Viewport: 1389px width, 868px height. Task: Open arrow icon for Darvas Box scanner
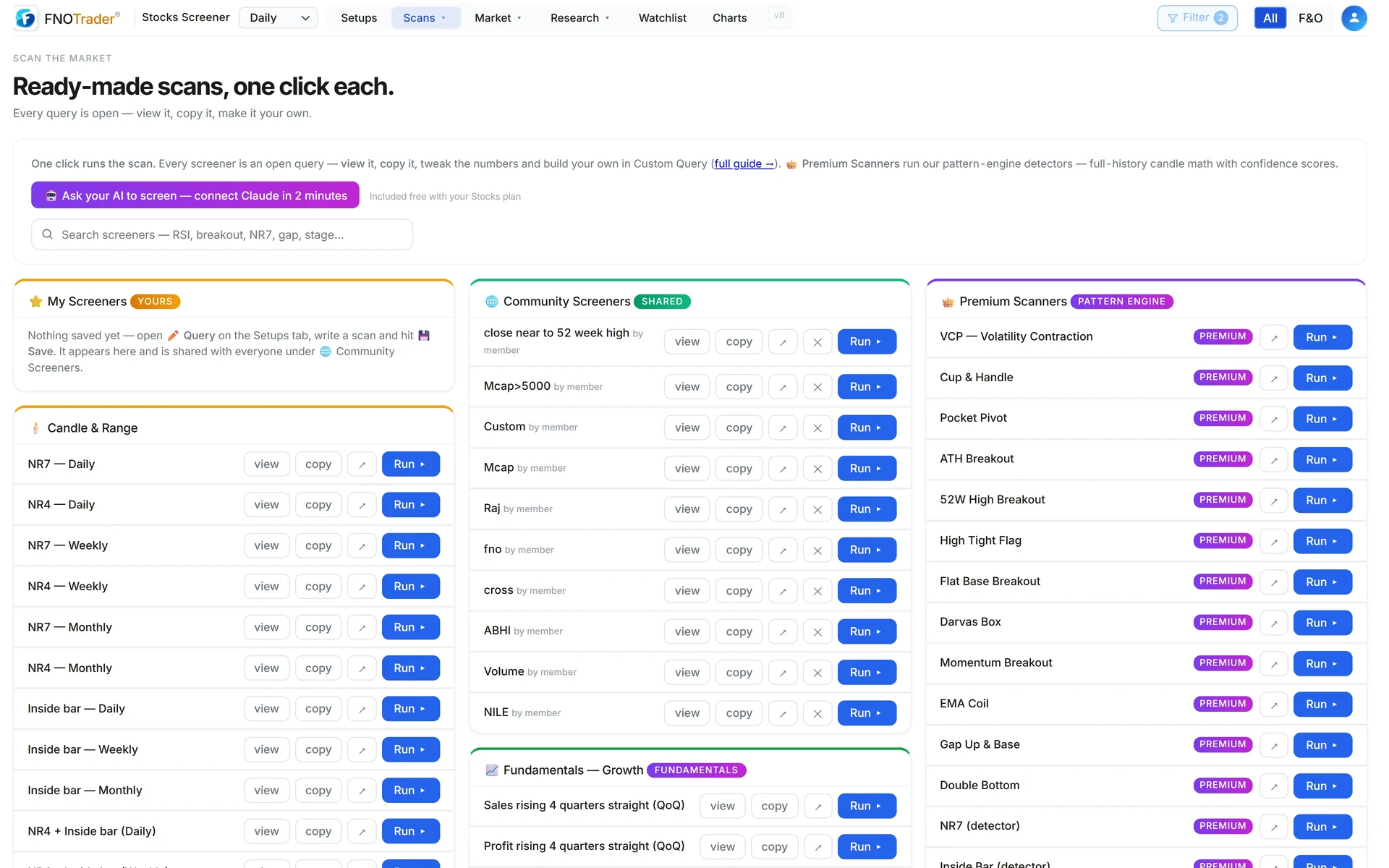[1274, 623]
